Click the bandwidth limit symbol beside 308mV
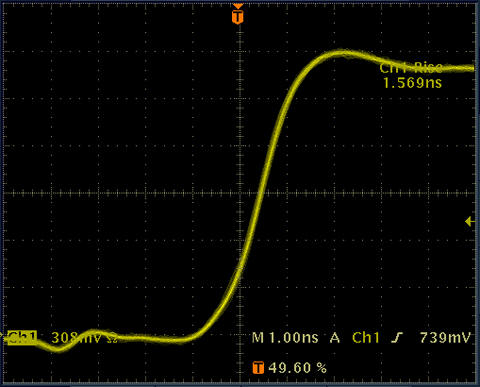 coord(112,339)
